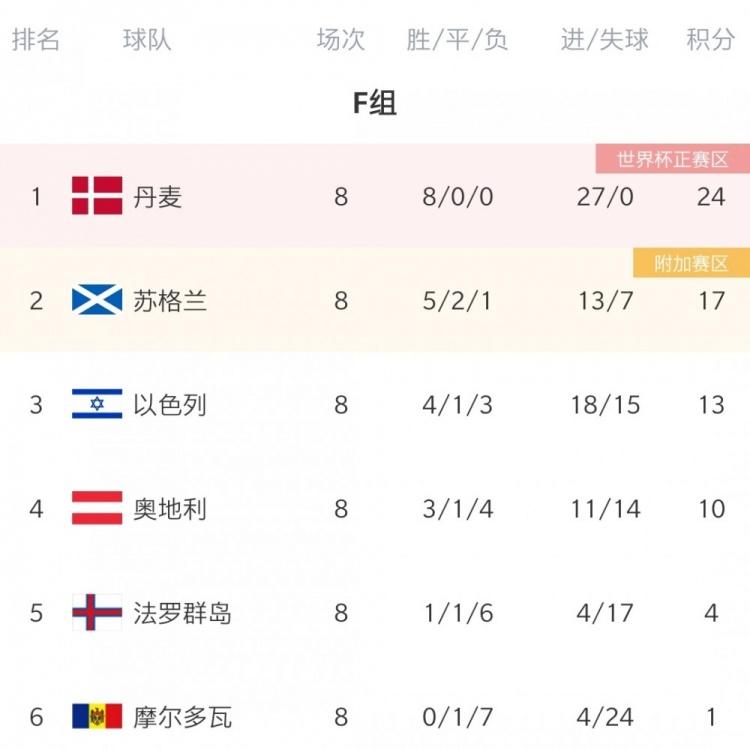Click the 球队 column header
Image resolution: width=750 pixels, height=750 pixels.
pyautogui.click(x=147, y=39)
